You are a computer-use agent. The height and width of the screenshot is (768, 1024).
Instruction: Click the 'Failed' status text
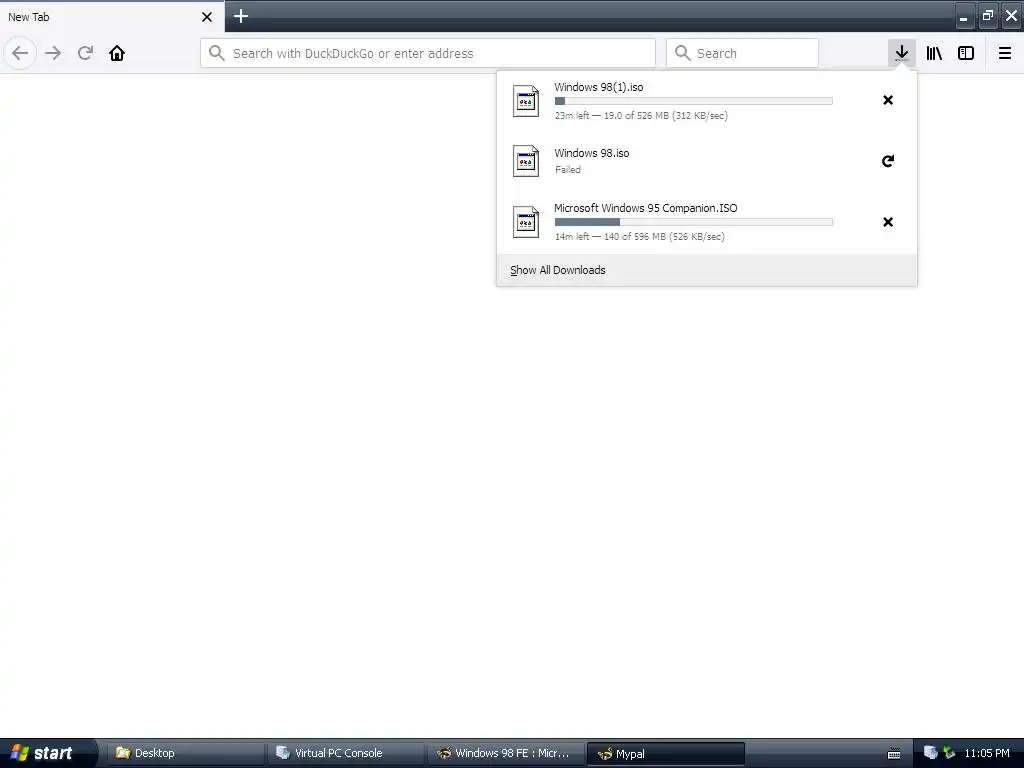568,169
